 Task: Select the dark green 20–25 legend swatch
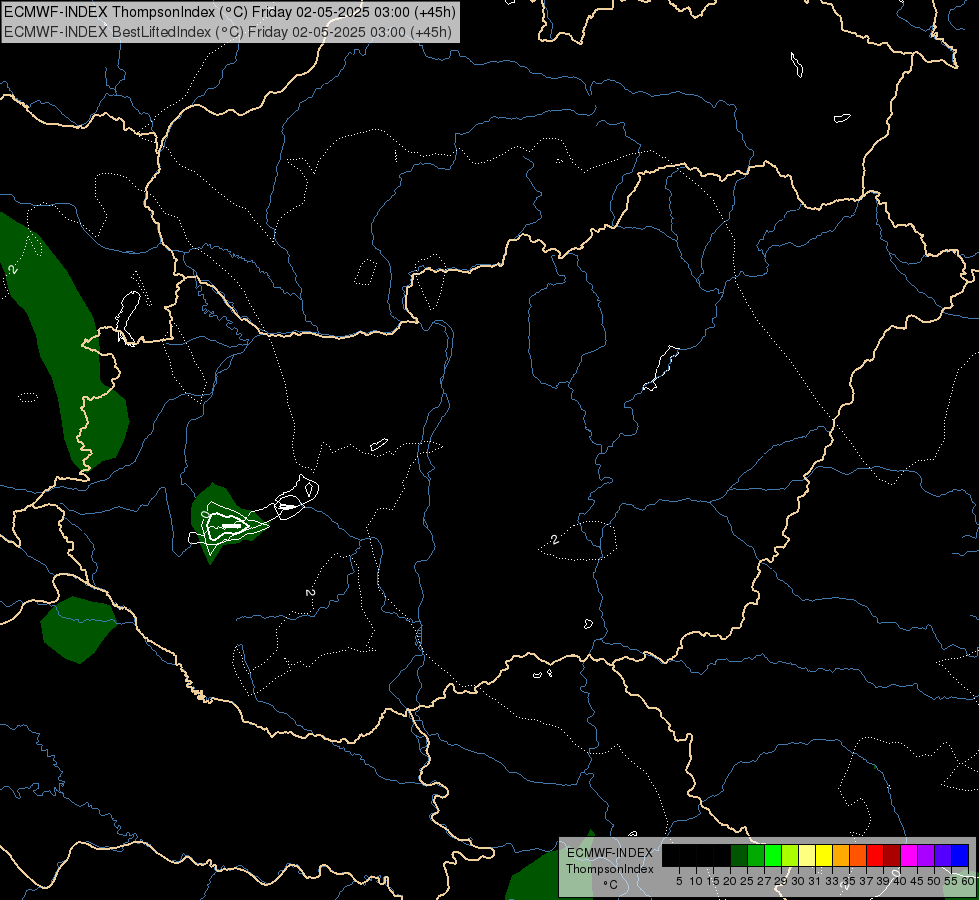[x=739, y=855]
